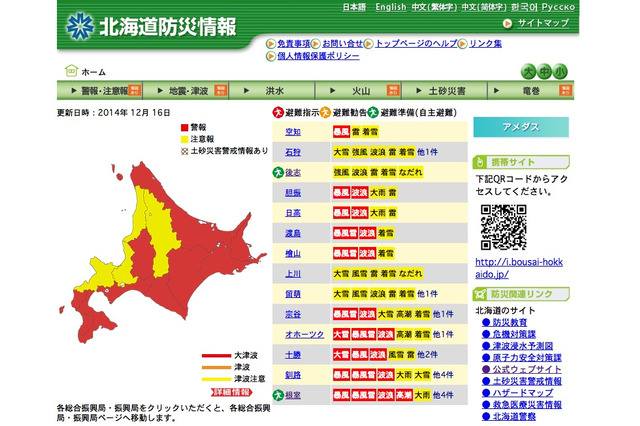
Task: Click the red 警報 legend swatch
Action: (184, 127)
